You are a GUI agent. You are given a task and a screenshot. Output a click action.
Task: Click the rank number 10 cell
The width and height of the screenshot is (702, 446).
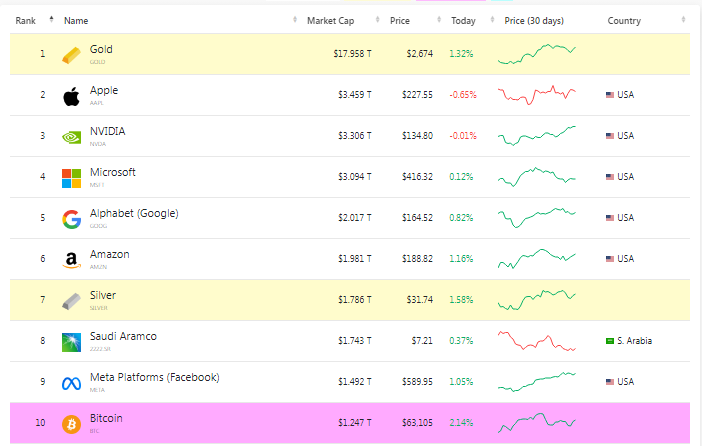pos(41,423)
